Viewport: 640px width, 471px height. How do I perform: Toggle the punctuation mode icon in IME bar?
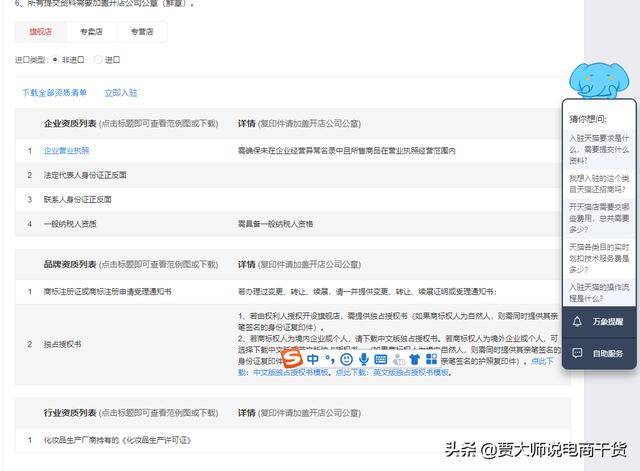330,359
